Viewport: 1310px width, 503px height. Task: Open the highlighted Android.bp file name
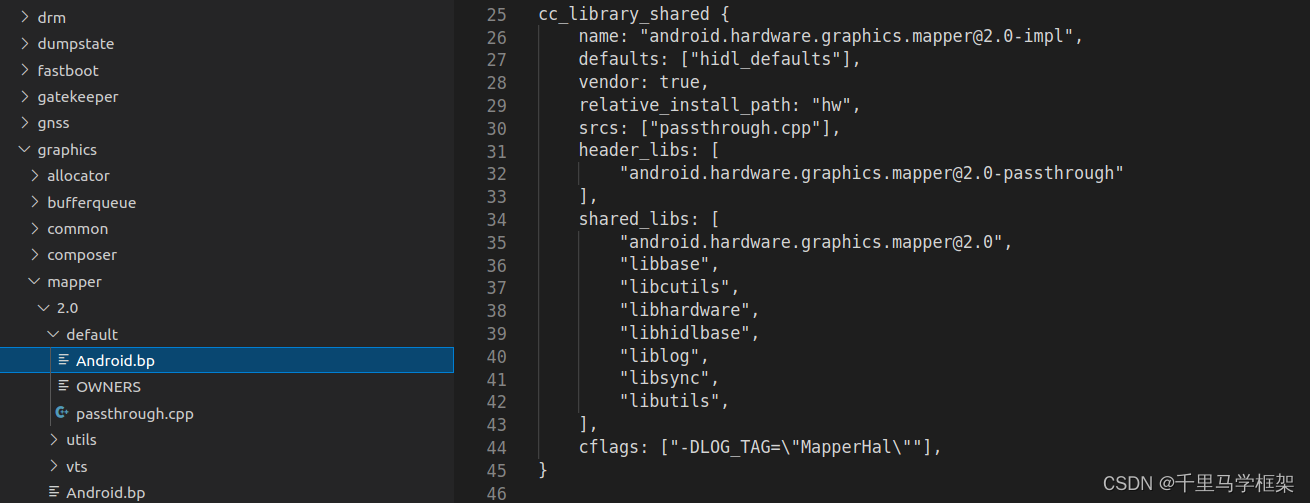[x=115, y=360]
